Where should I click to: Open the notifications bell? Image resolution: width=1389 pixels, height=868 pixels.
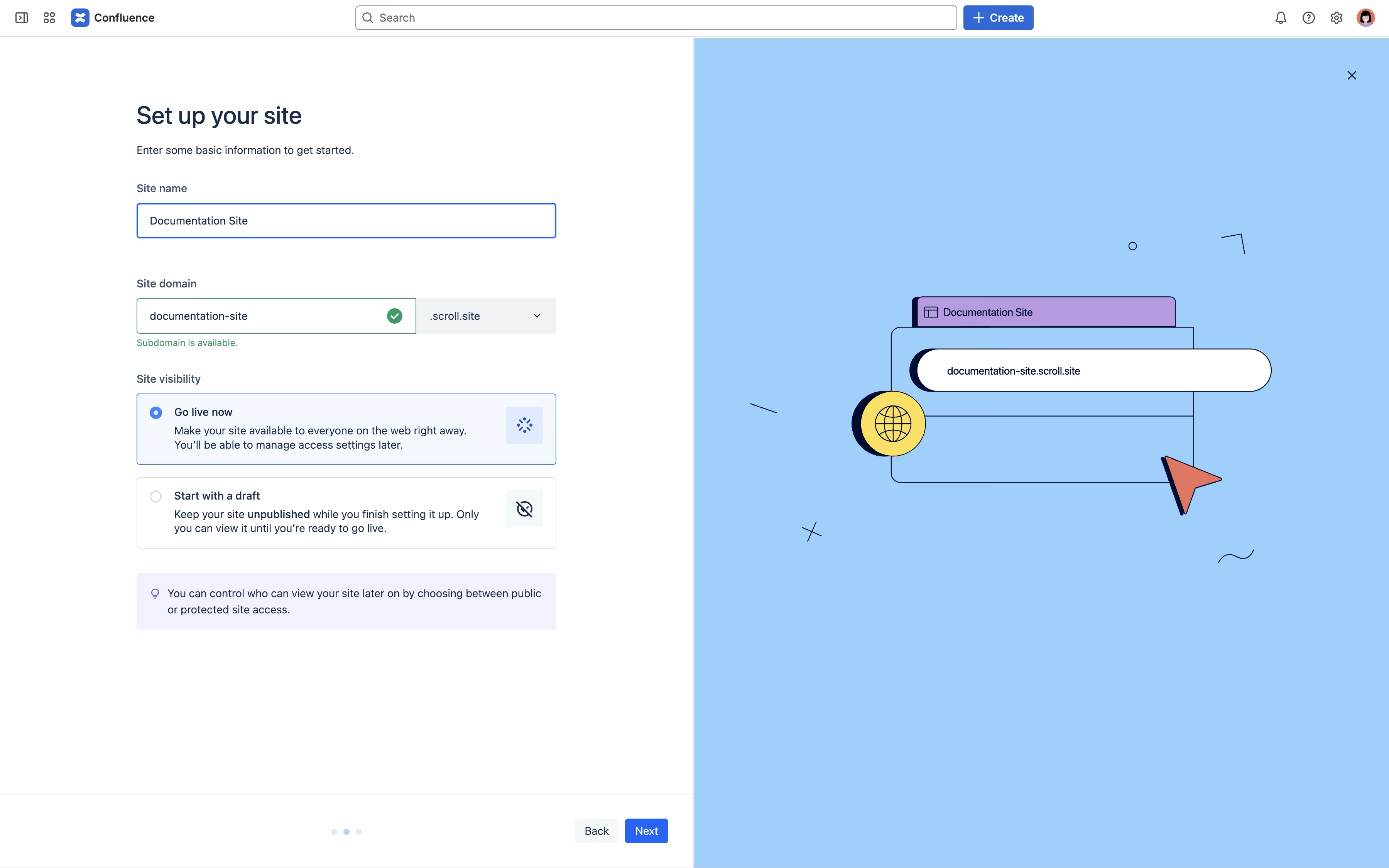[1281, 18]
